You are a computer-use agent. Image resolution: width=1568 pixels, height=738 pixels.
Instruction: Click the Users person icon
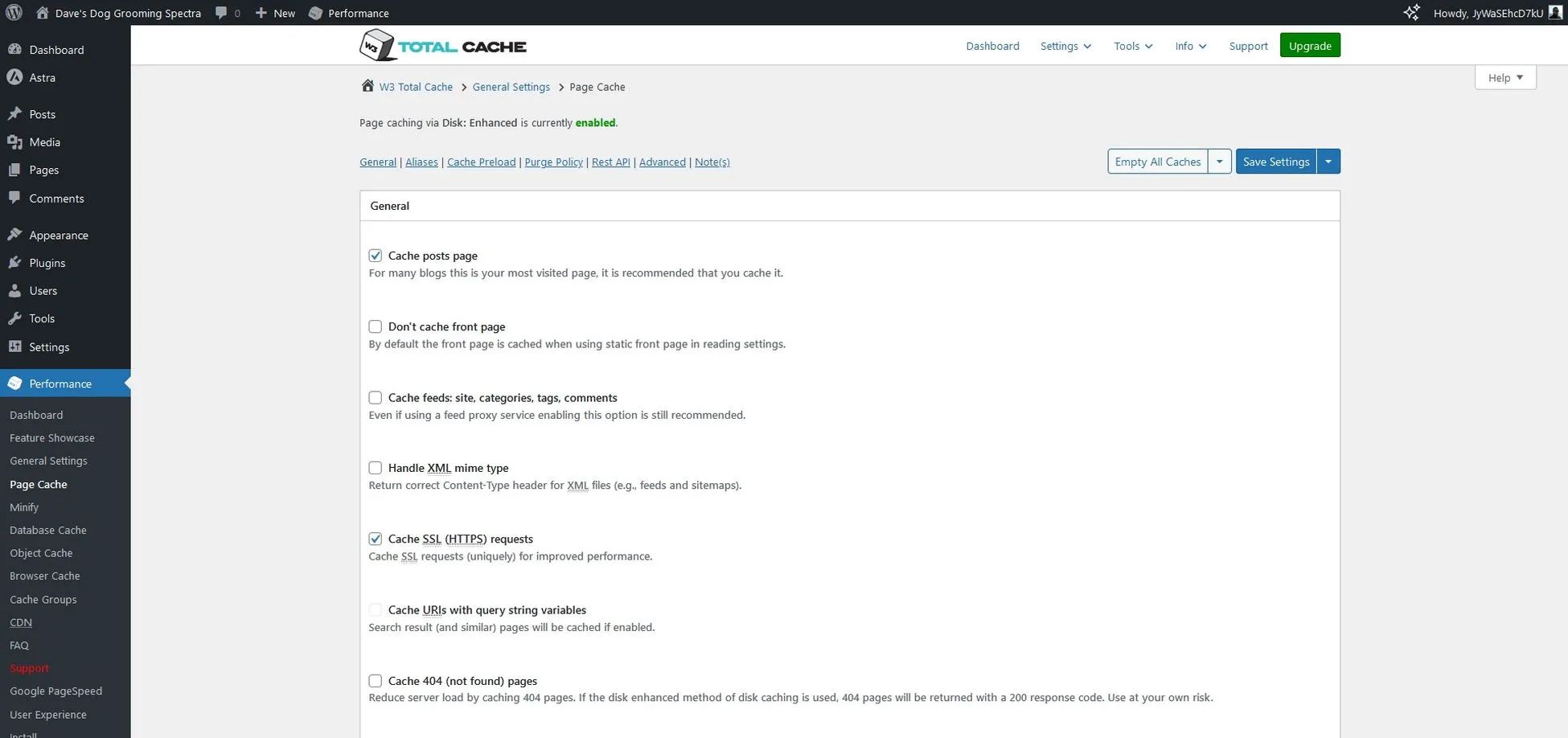point(14,290)
